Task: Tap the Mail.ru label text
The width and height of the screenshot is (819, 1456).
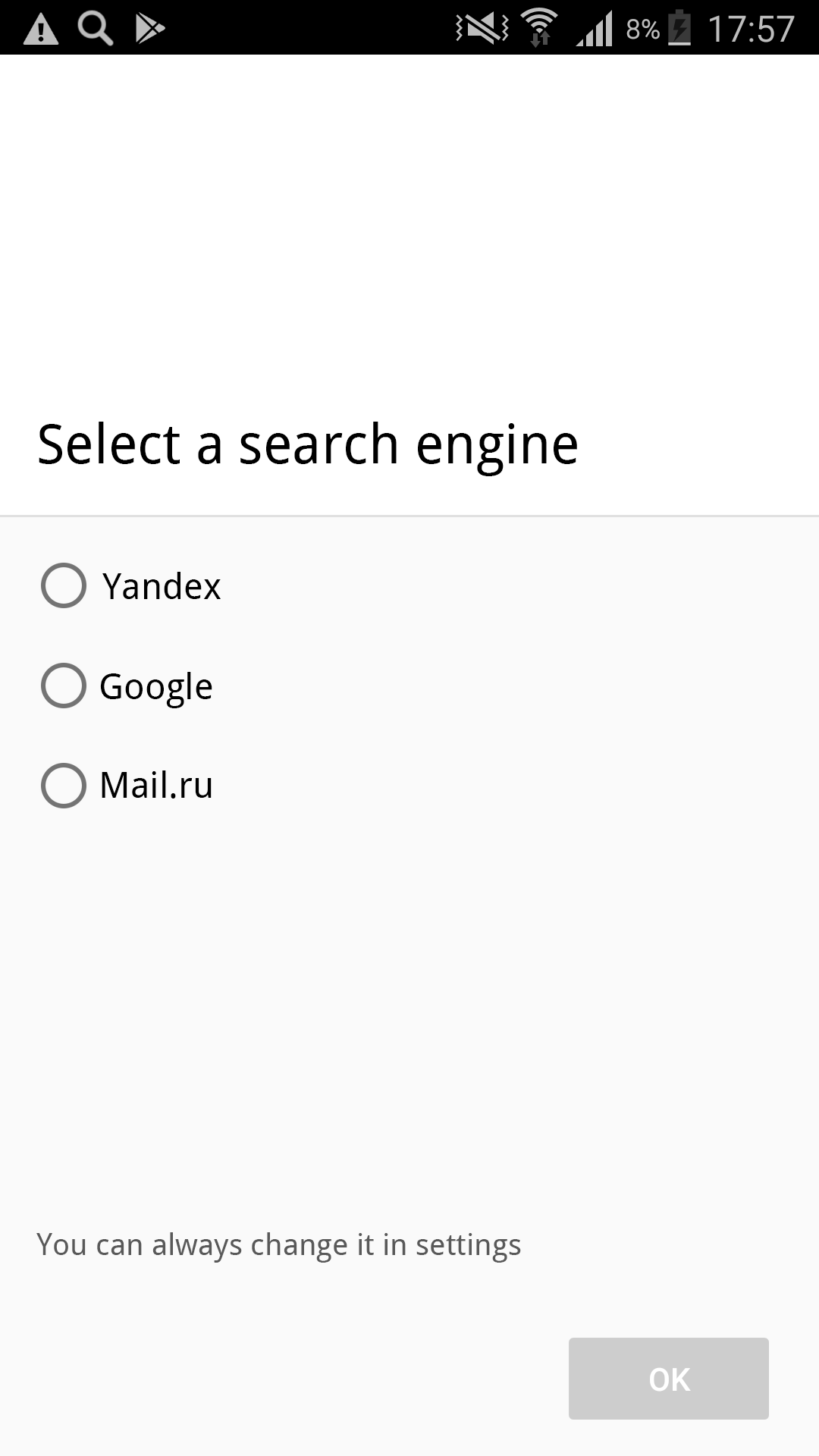Action: pyautogui.click(x=155, y=786)
